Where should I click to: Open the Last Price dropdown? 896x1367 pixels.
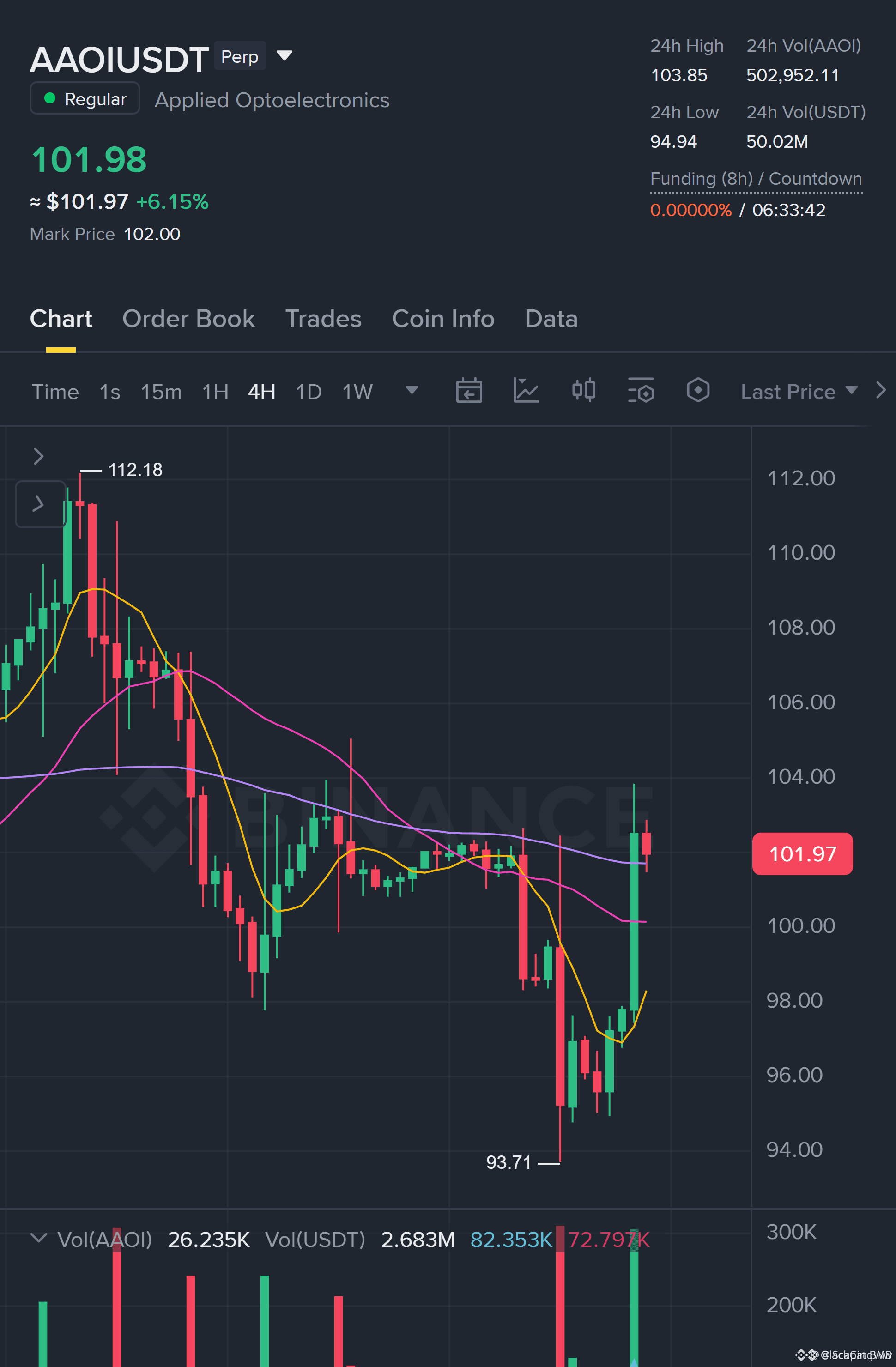[799, 392]
